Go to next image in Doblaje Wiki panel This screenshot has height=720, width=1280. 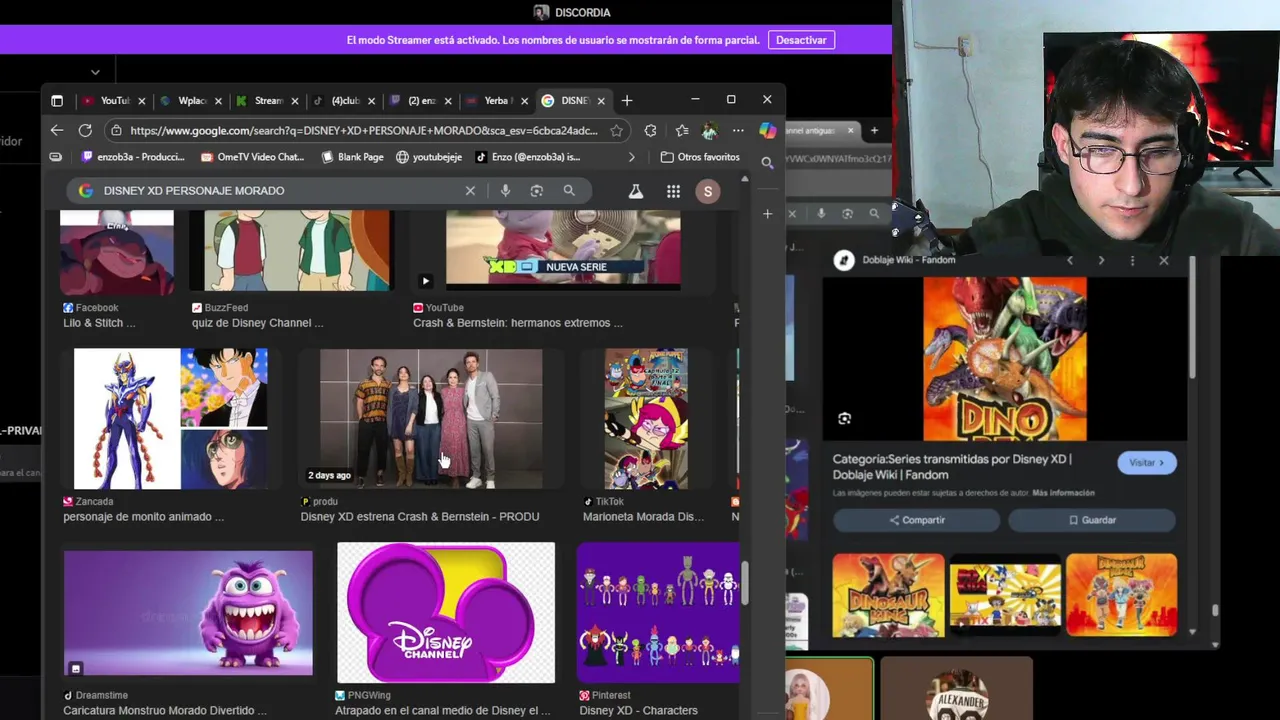[x=1101, y=260]
